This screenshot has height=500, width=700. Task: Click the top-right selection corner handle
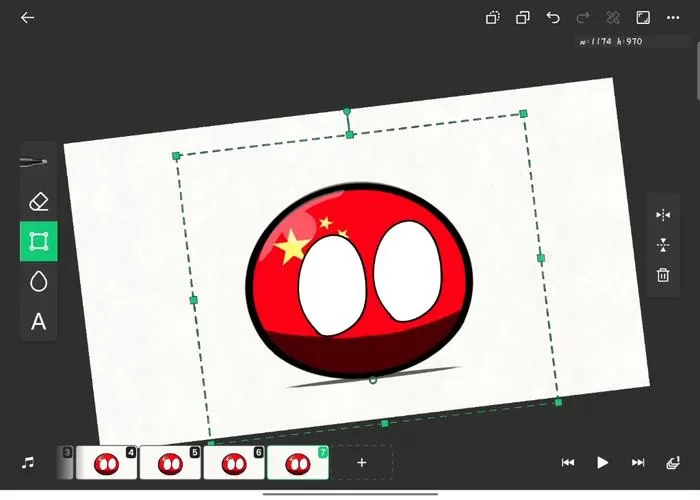pos(523,114)
